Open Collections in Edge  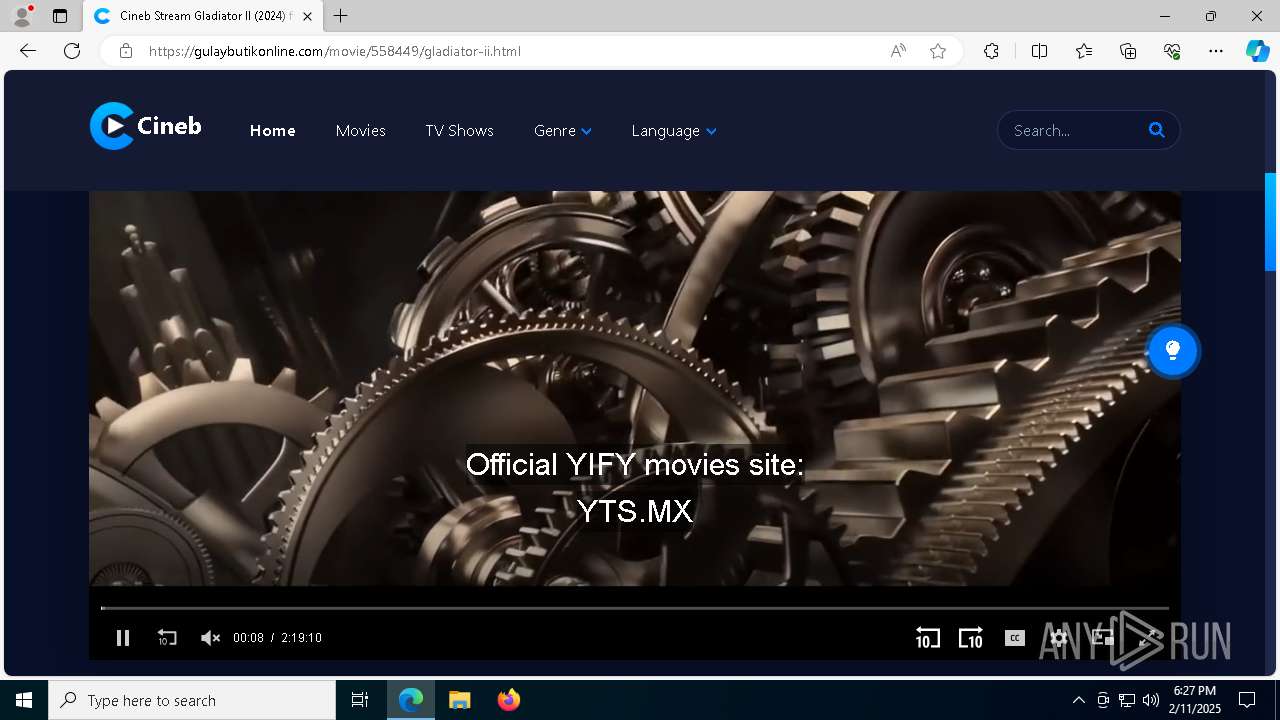pos(1128,51)
